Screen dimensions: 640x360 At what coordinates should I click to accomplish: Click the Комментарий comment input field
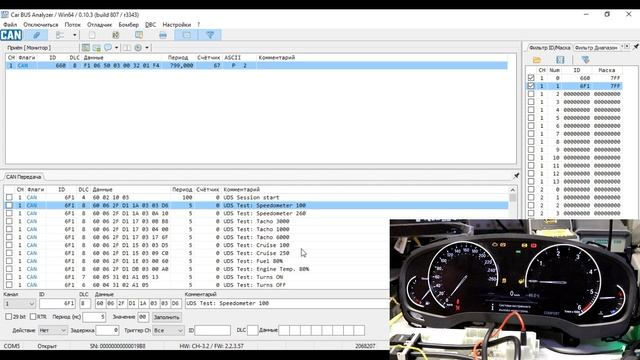[287, 304]
